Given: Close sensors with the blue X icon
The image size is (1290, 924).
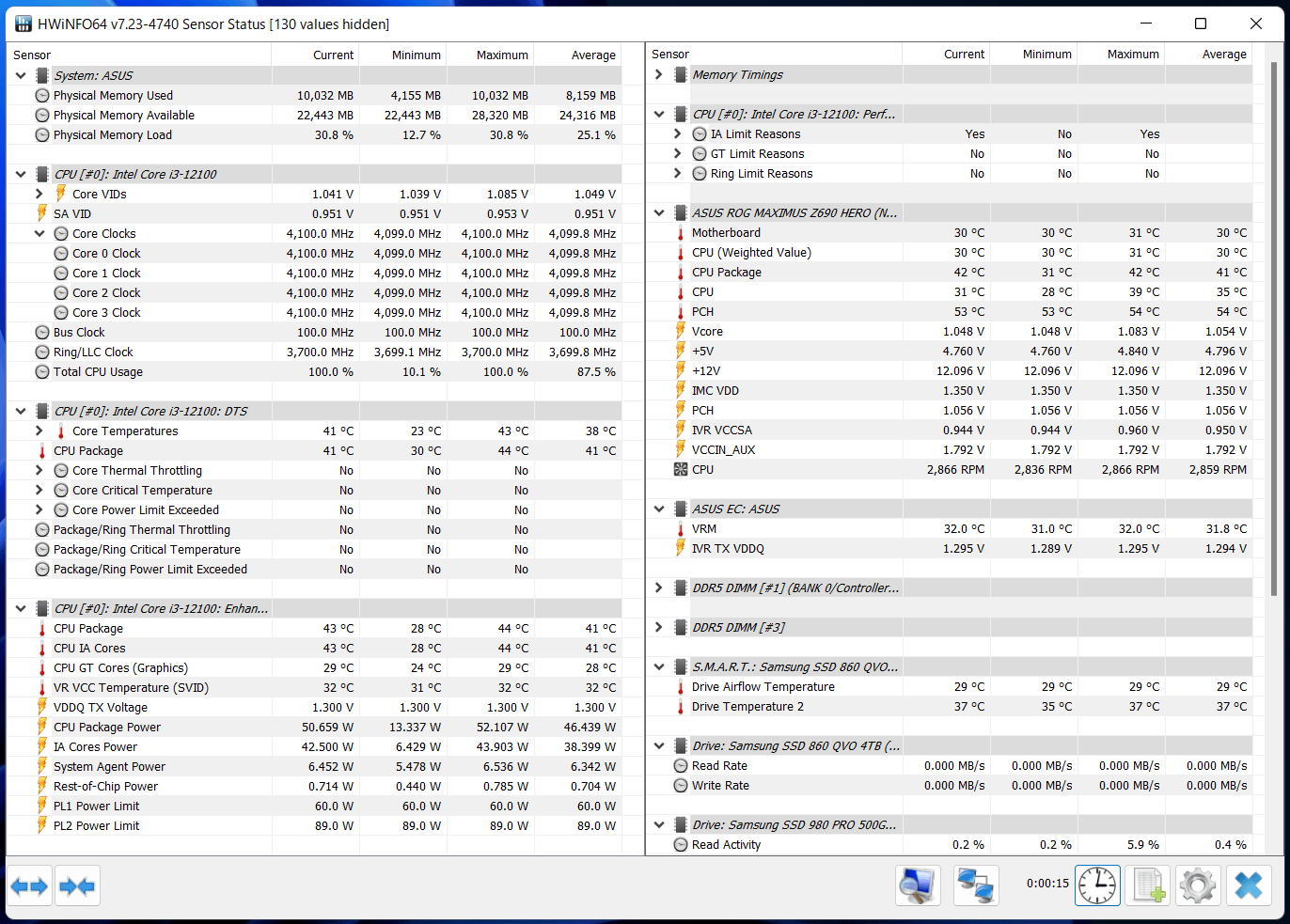Looking at the screenshot, I should [x=1250, y=885].
